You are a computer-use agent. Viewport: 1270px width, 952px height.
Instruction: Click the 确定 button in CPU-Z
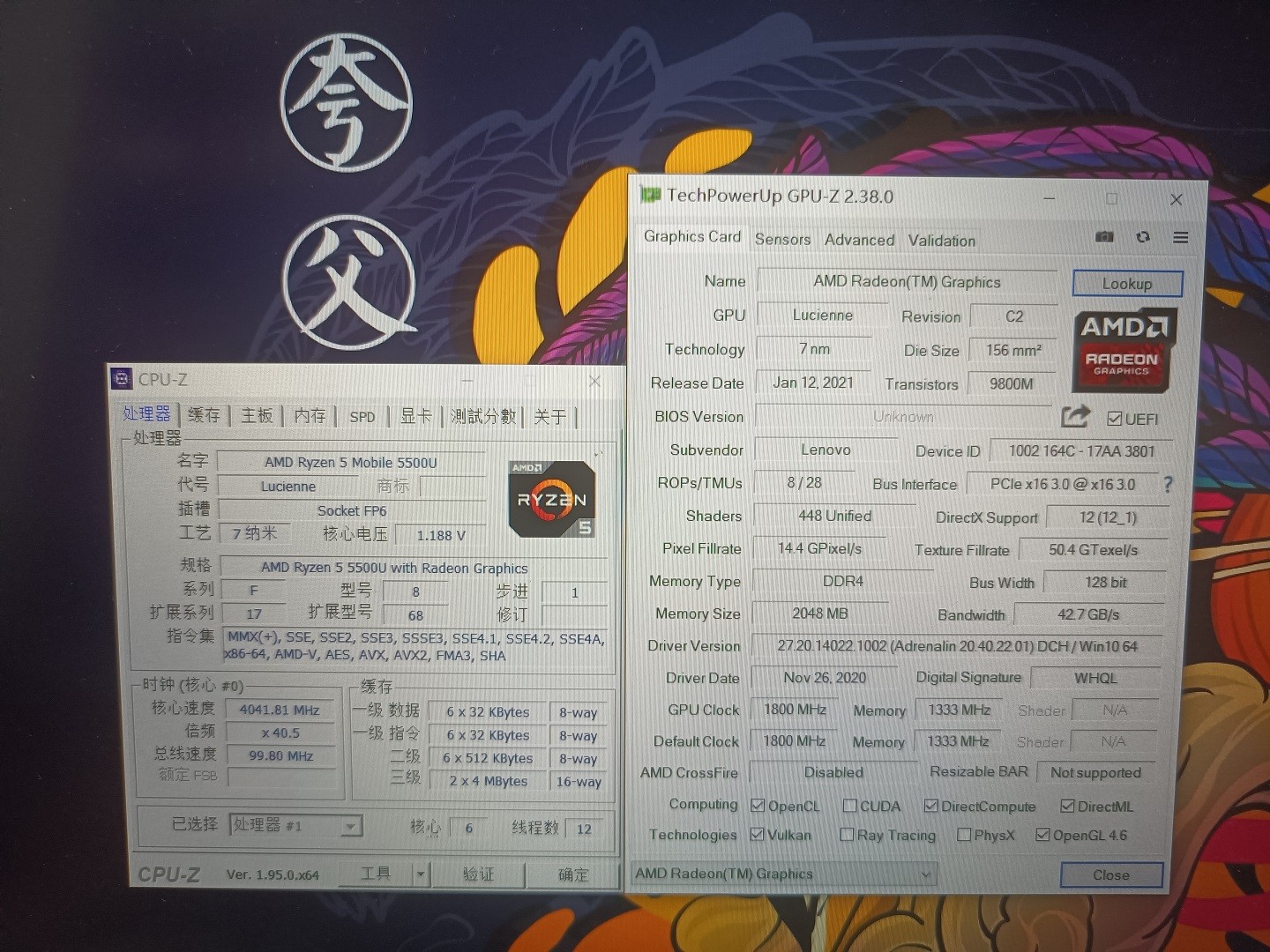click(573, 874)
